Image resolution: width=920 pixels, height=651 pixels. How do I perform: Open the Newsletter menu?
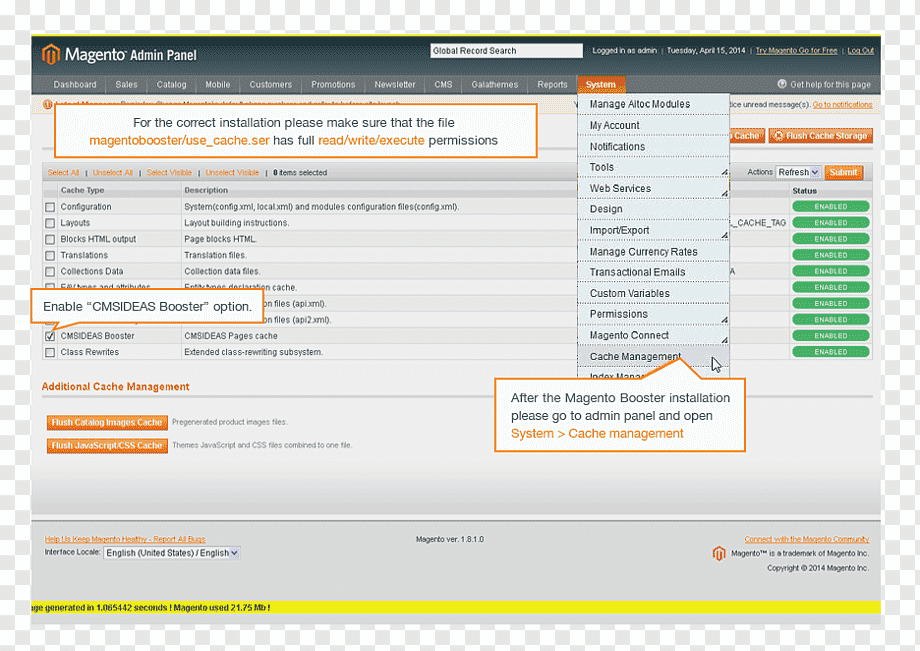(x=395, y=84)
